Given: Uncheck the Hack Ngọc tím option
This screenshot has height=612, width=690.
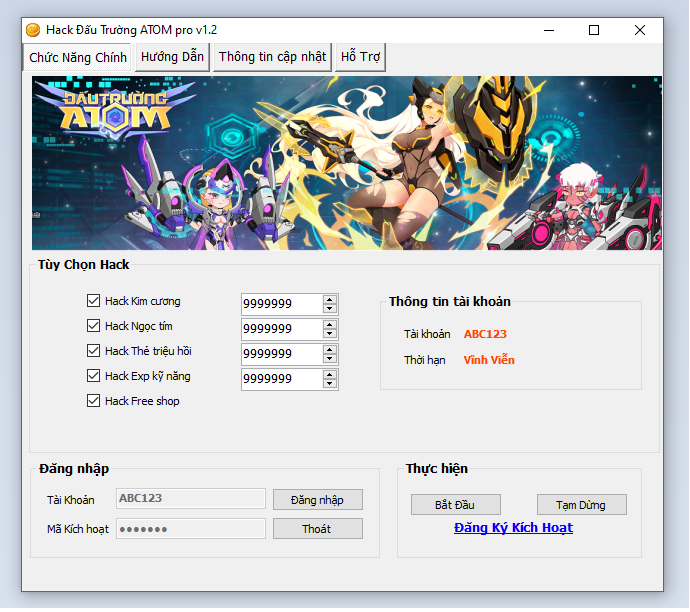Looking at the screenshot, I should click(94, 326).
